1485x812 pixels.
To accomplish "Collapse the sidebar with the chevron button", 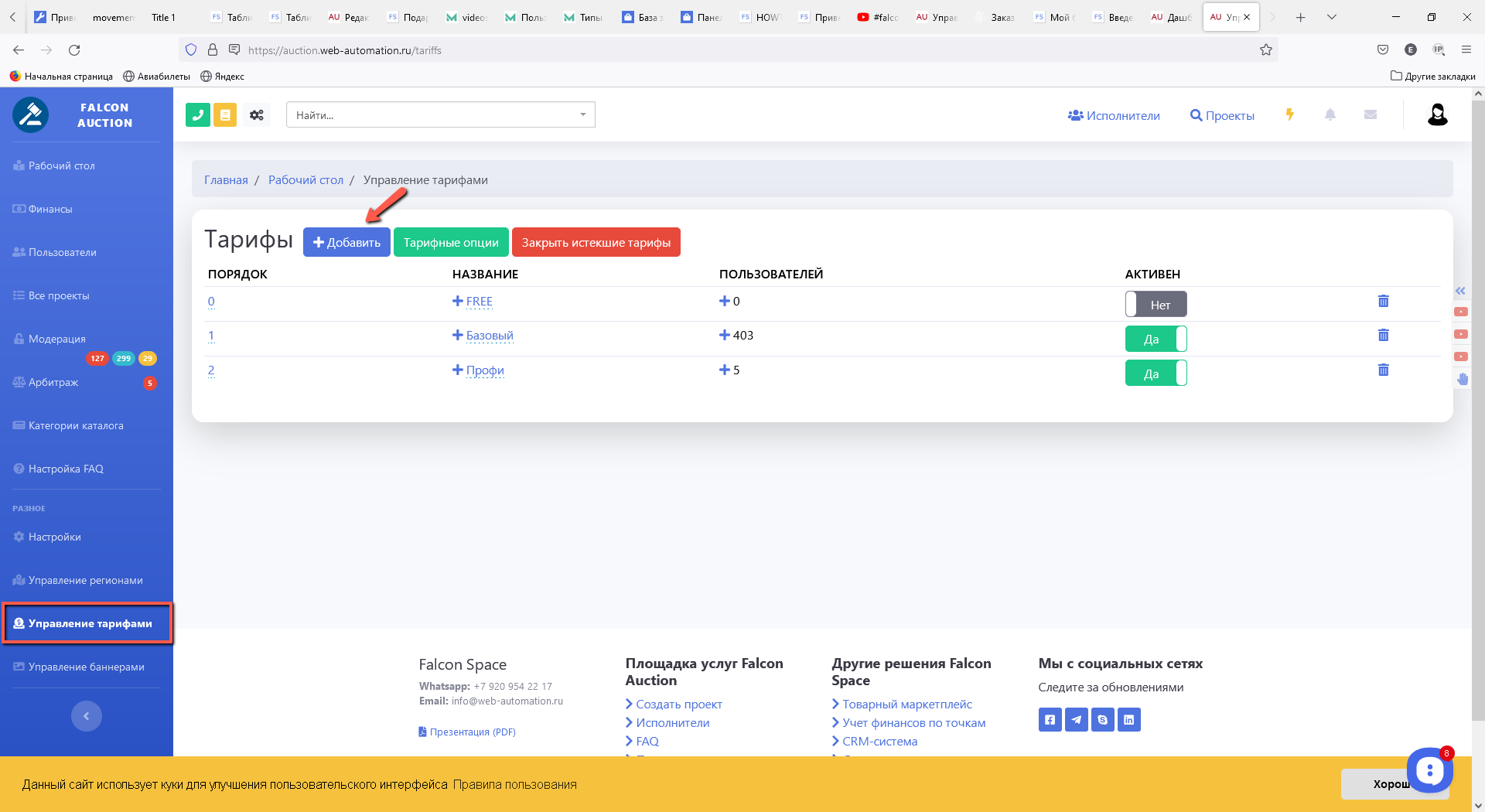I will pyautogui.click(x=87, y=716).
